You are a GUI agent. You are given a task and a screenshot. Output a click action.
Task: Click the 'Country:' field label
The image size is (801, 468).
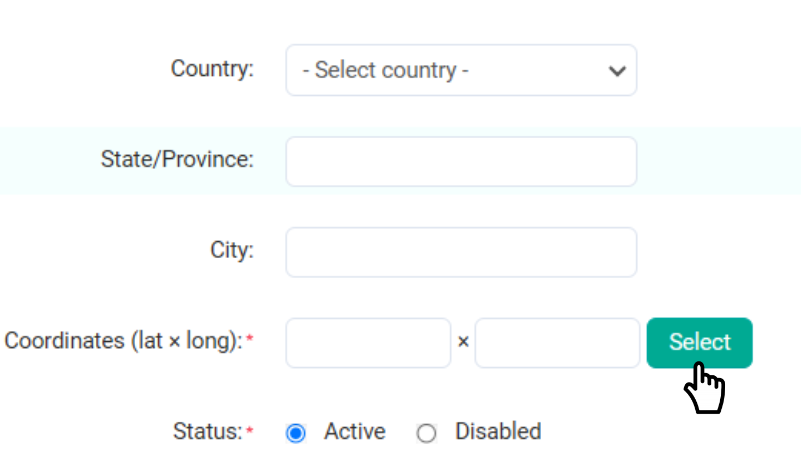[x=212, y=69]
